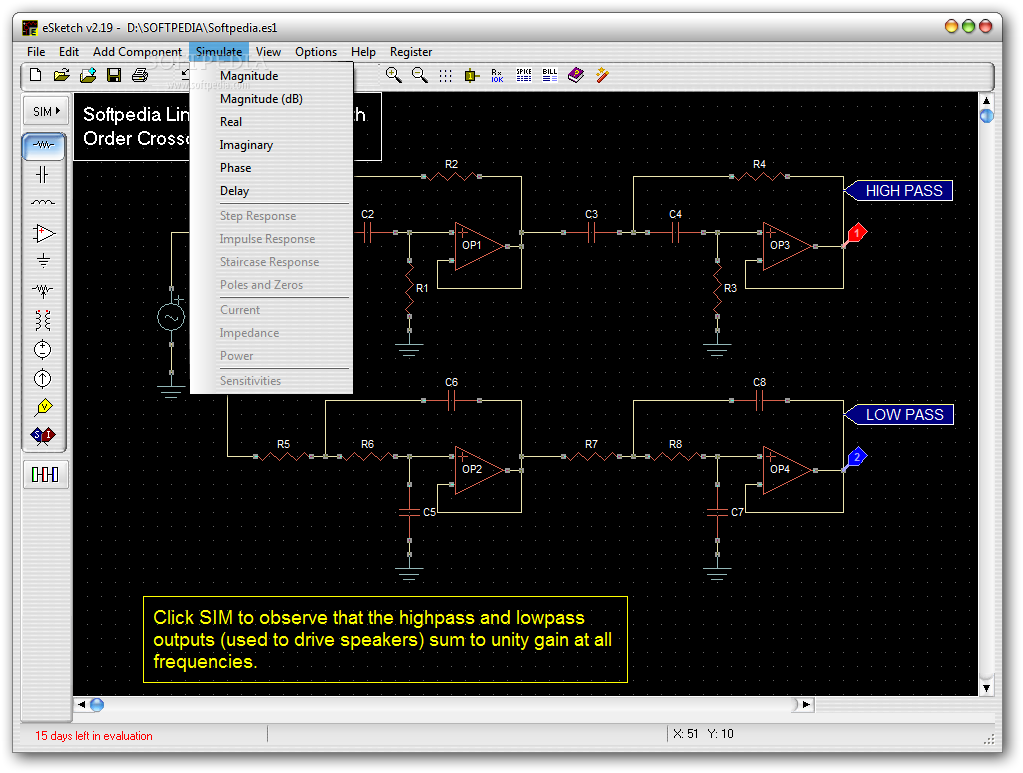
Task: Click the red output probe 1
Action: [x=857, y=232]
